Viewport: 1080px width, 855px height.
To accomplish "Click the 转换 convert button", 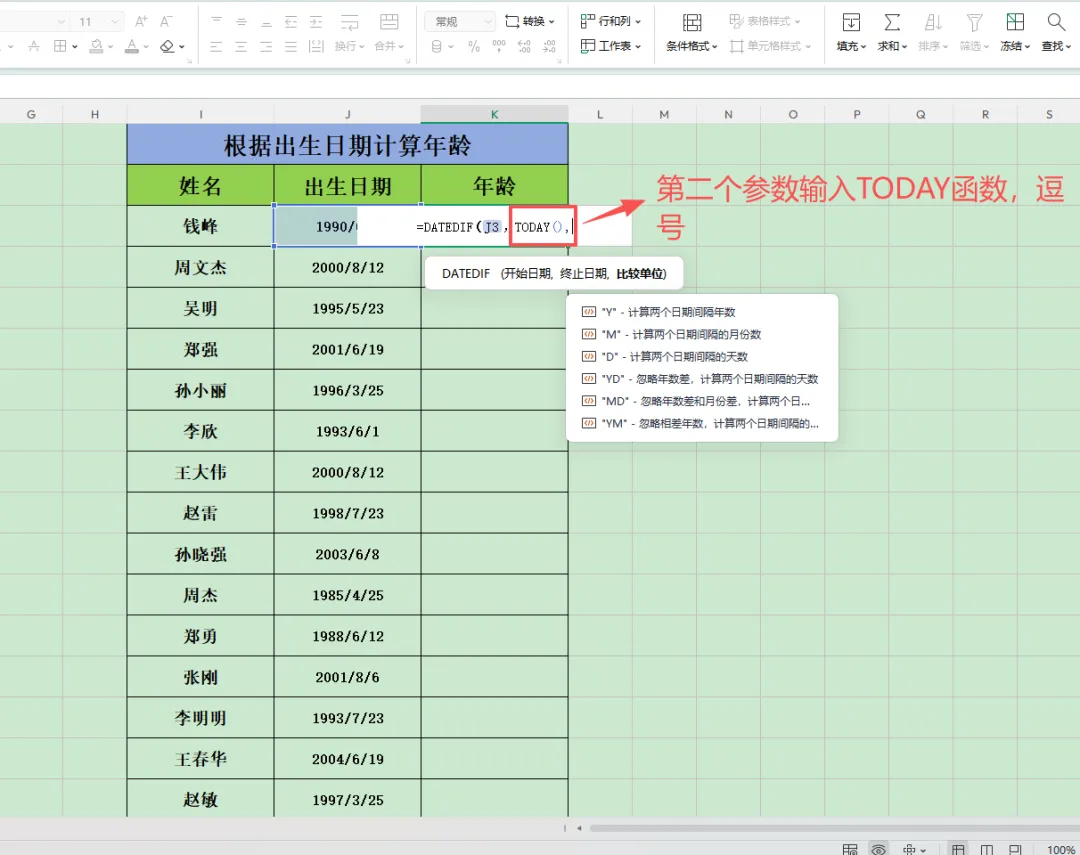I will tap(529, 21).
